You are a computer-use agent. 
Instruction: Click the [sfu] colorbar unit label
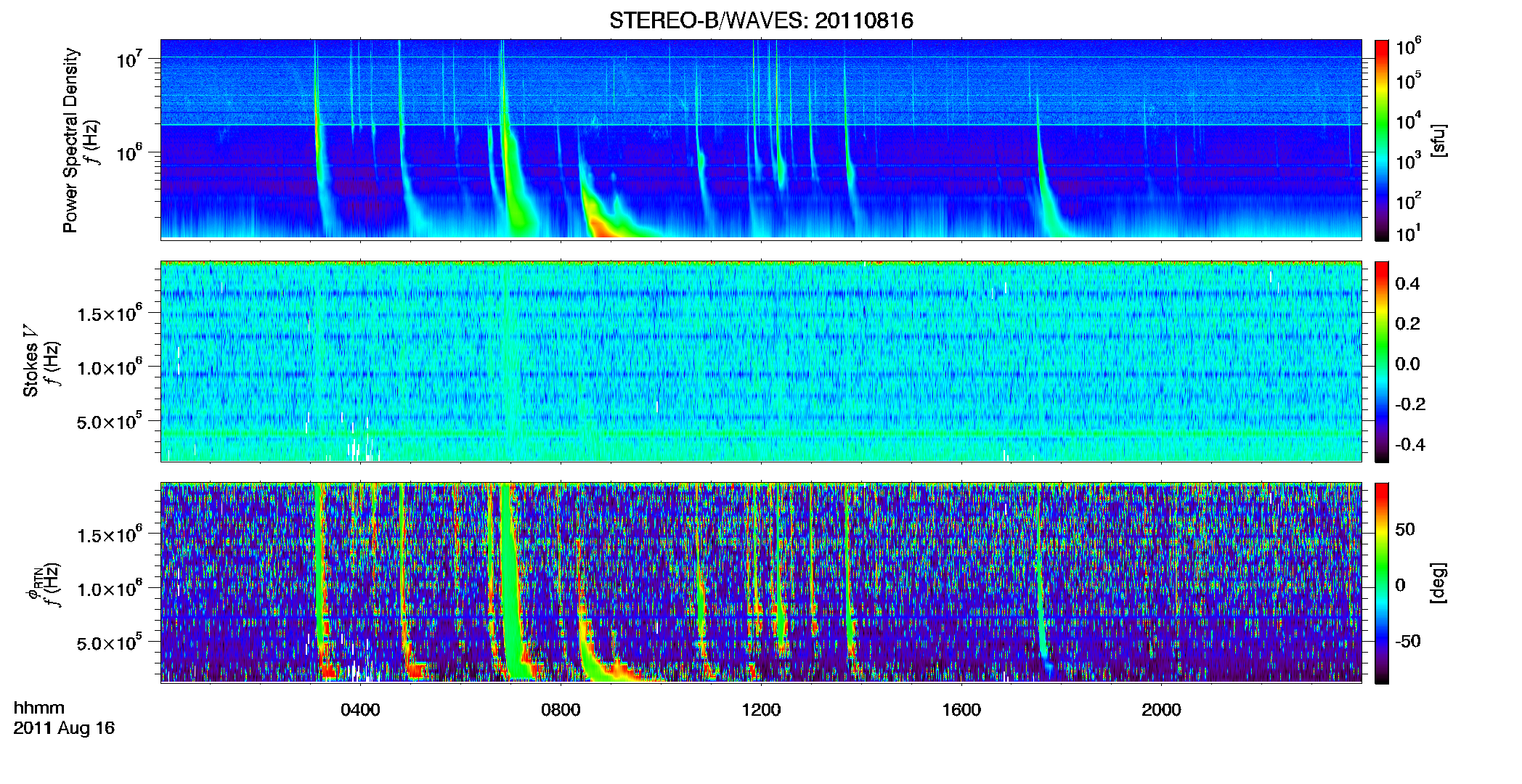coord(1438,140)
